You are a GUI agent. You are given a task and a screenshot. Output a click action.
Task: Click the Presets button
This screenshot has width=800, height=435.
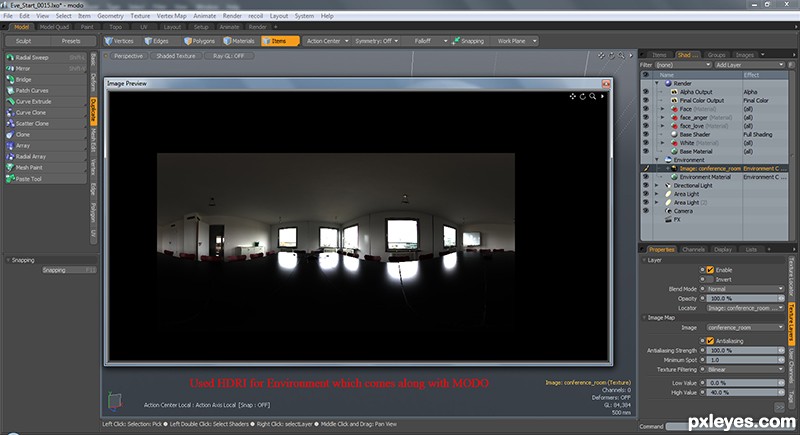point(71,41)
